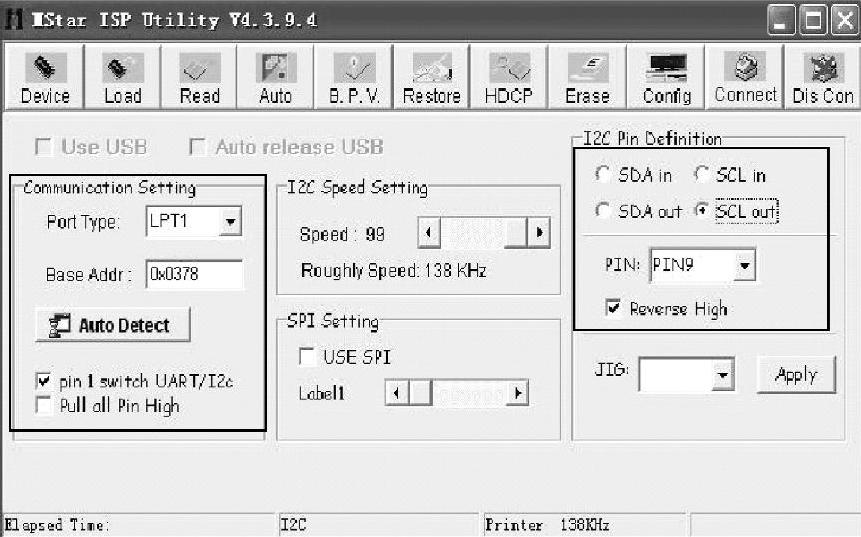Screen dimensions: 861x537
Task: Click the SPI Label1 right arrow
Action: pos(517,393)
